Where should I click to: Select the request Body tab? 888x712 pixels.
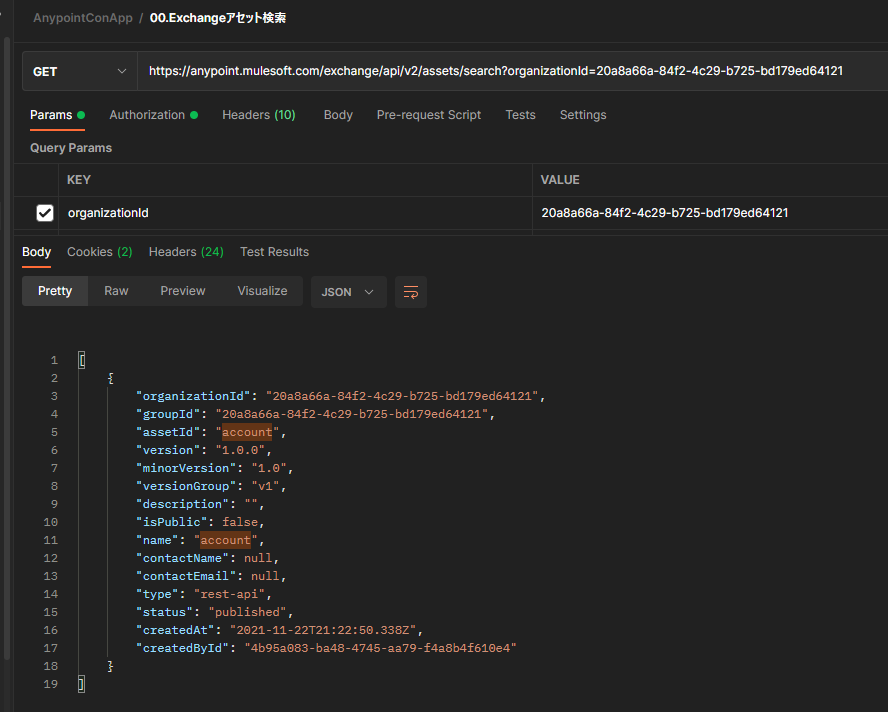pyautogui.click(x=338, y=115)
